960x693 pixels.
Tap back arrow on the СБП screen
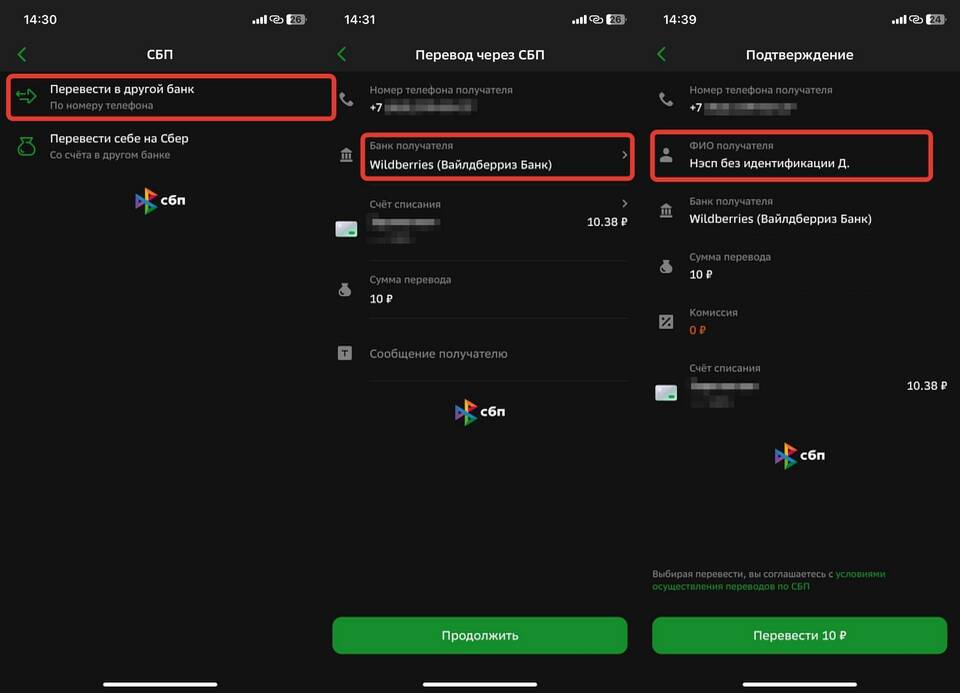point(22,54)
